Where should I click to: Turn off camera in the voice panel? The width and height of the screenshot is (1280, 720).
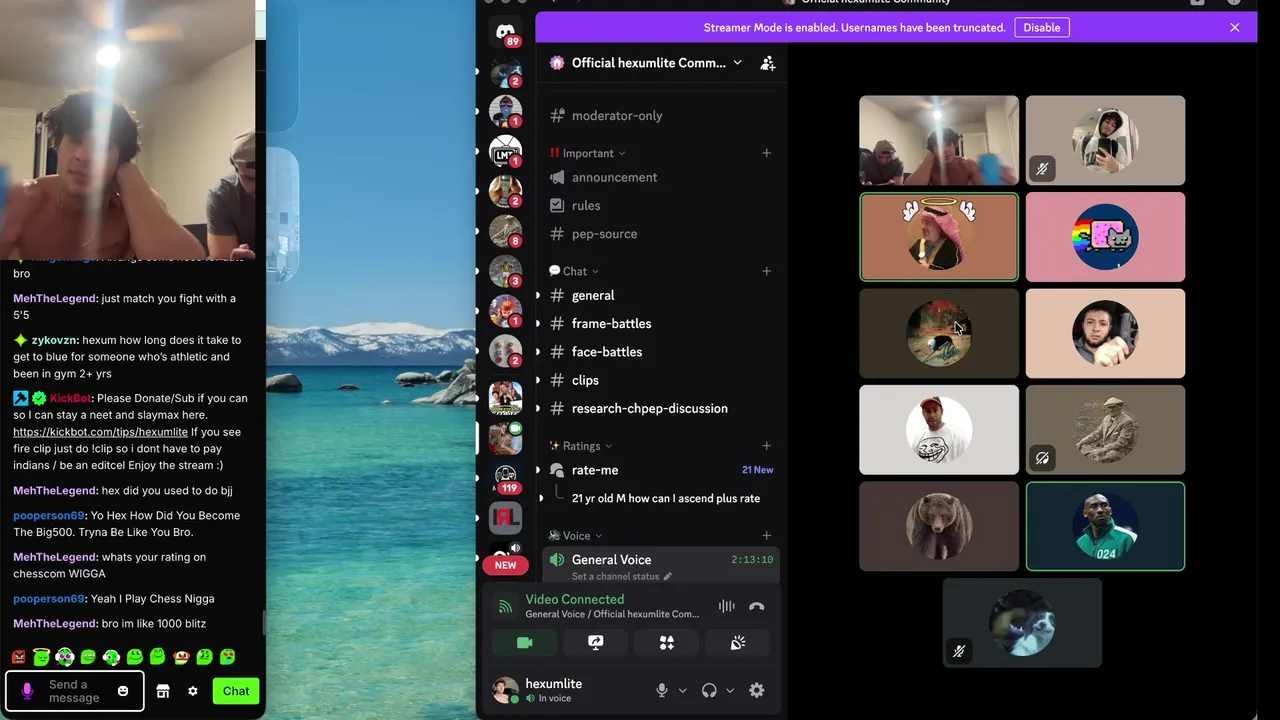tap(525, 643)
